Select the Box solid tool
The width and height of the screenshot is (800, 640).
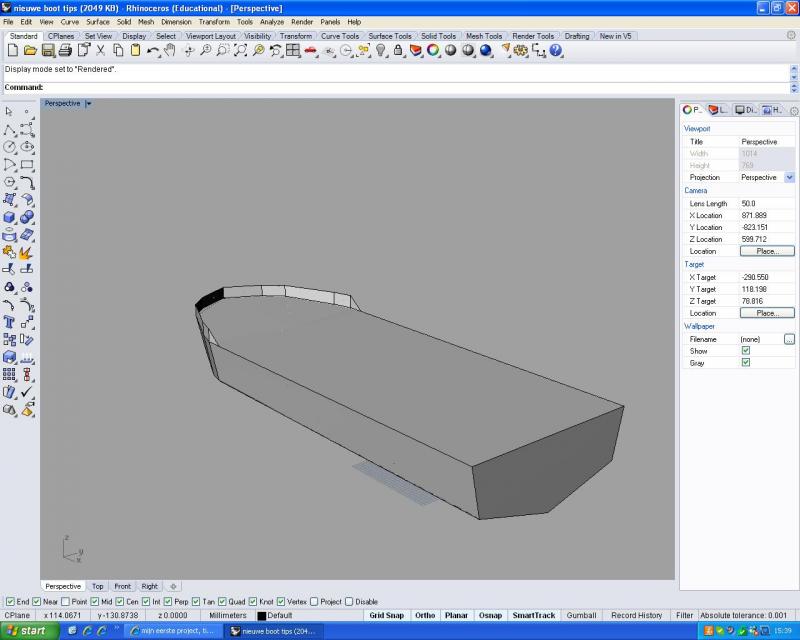[x=9, y=217]
